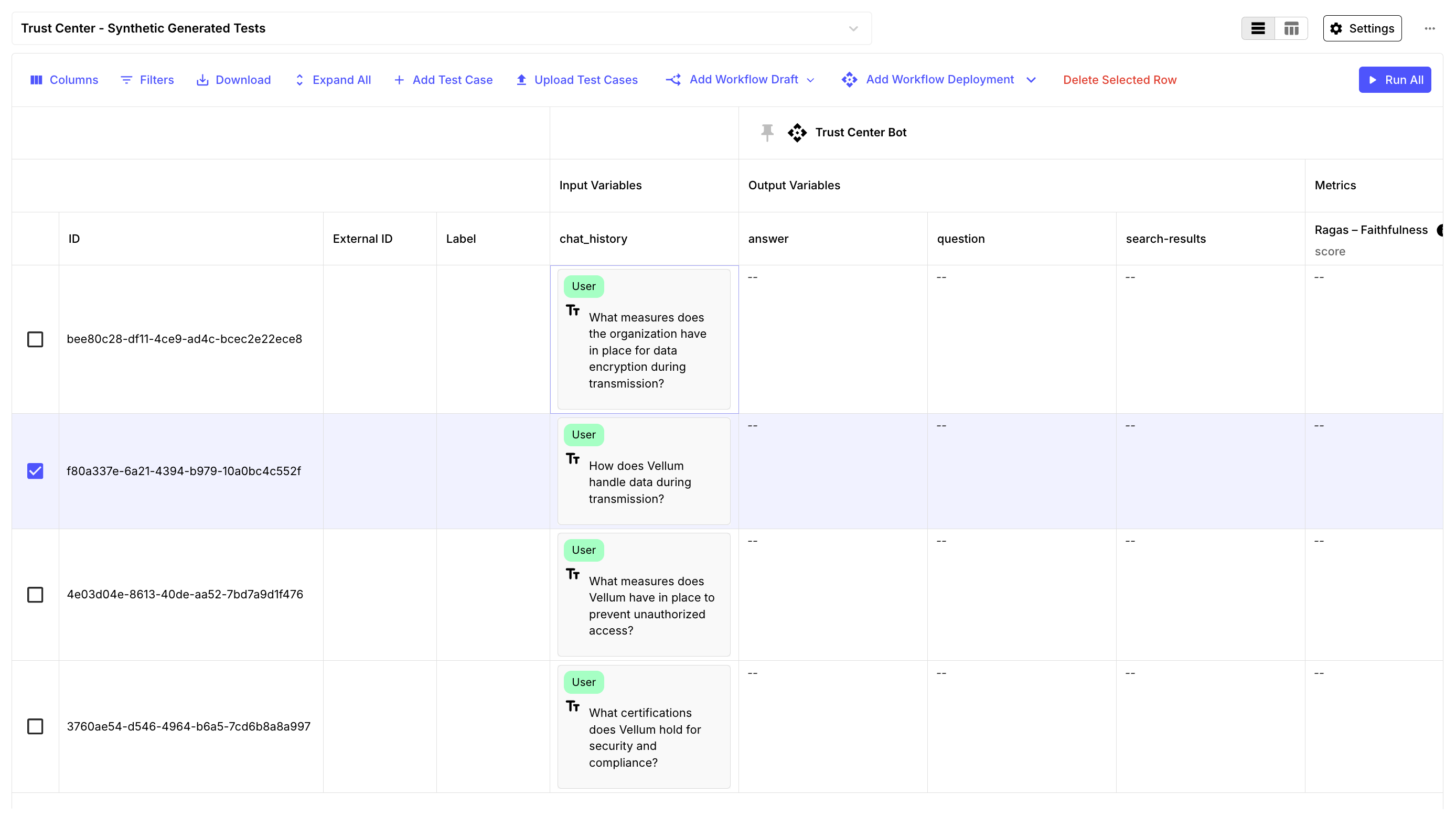
Task: Click the text type icon in first chat_history cell
Action: (x=573, y=310)
